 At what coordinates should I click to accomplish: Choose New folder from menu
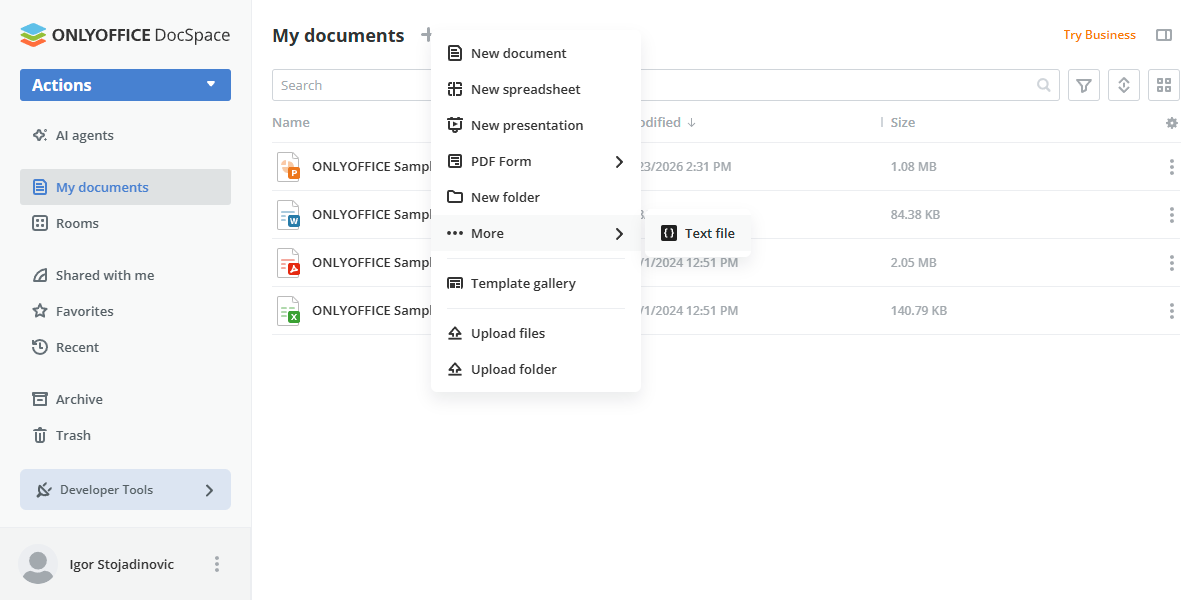click(x=536, y=197)
